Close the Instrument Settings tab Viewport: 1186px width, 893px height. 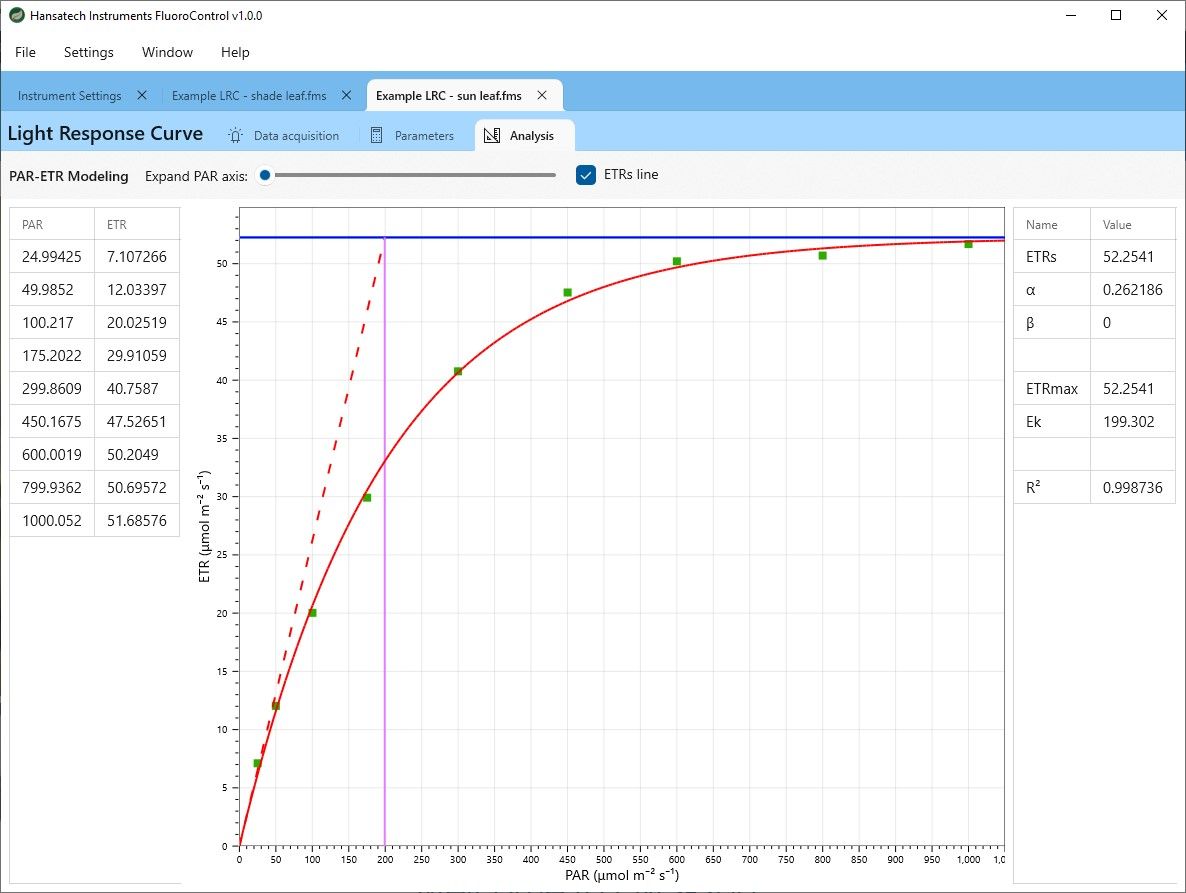coord(141,95)
